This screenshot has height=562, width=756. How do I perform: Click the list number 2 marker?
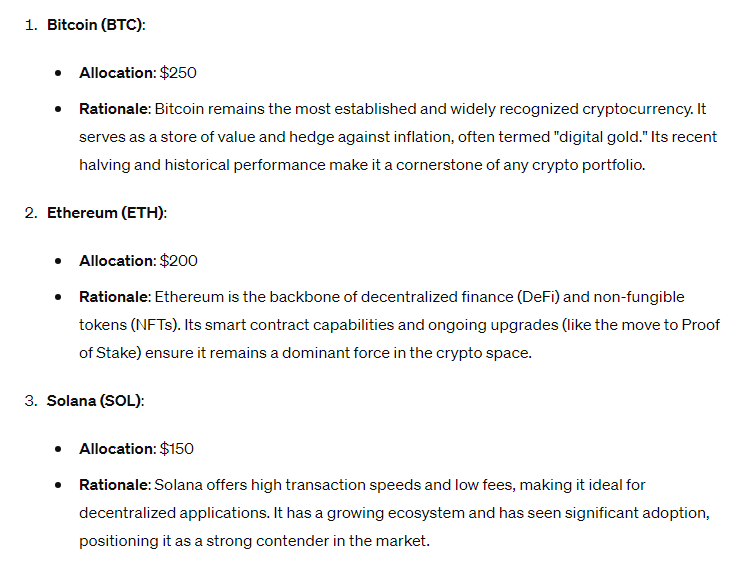point(31,212)
